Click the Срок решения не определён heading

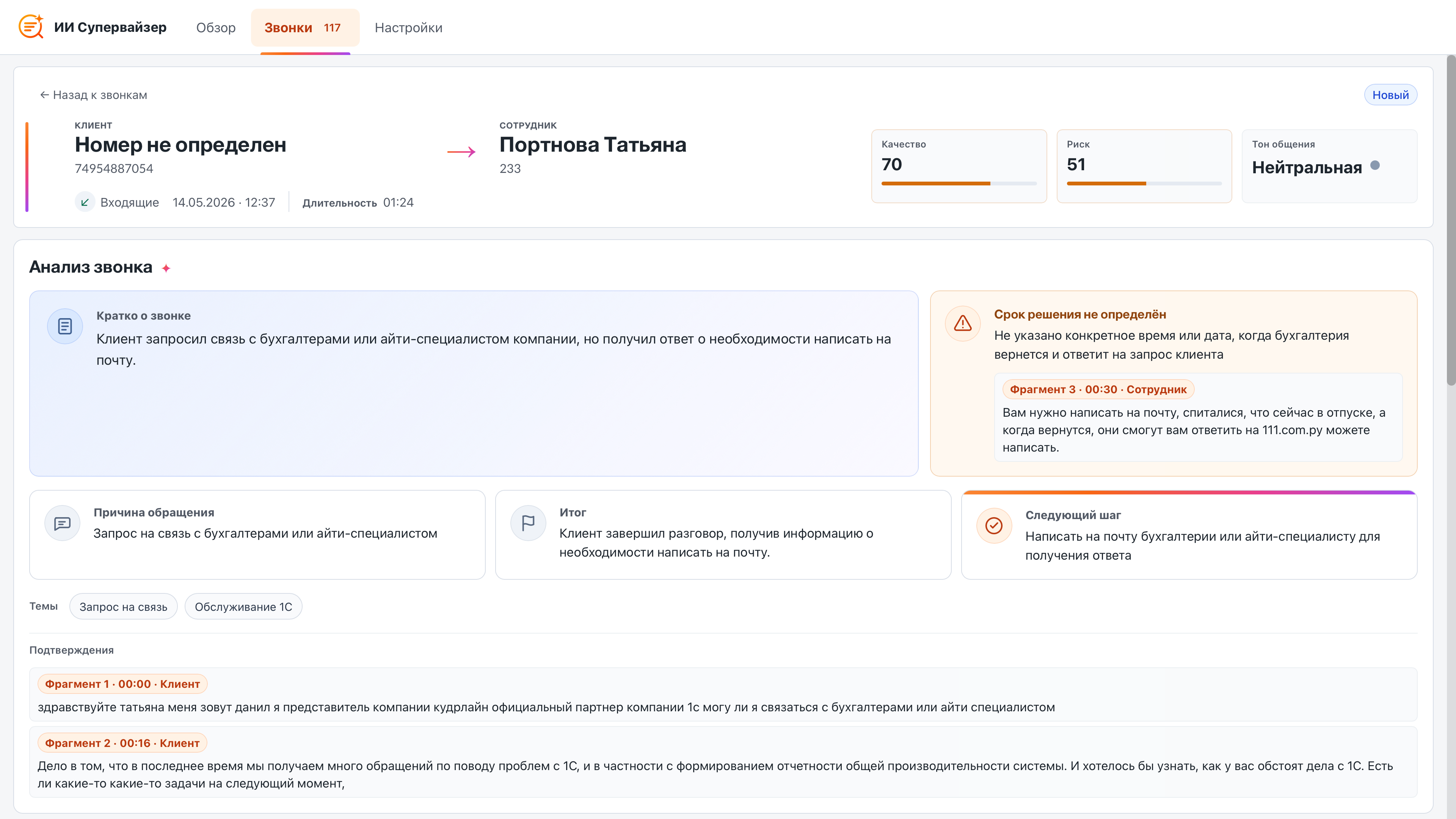[x=1079, y=314]
